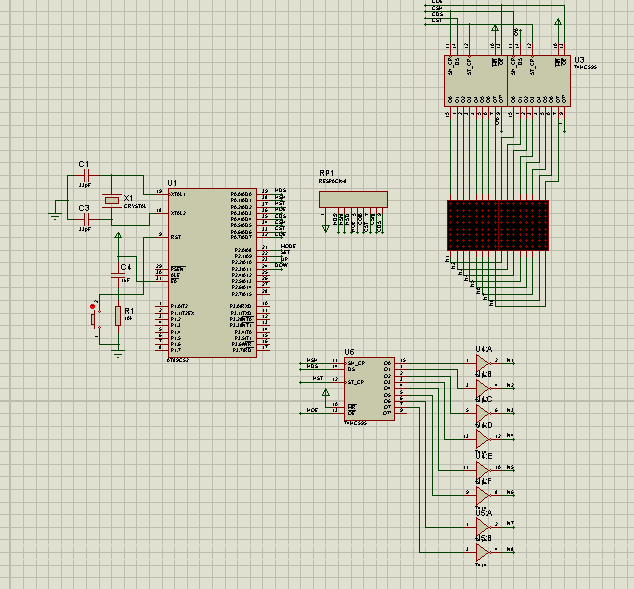Select power terminal near U6 pin 10
634x589 pixels.
pos(325,392)
